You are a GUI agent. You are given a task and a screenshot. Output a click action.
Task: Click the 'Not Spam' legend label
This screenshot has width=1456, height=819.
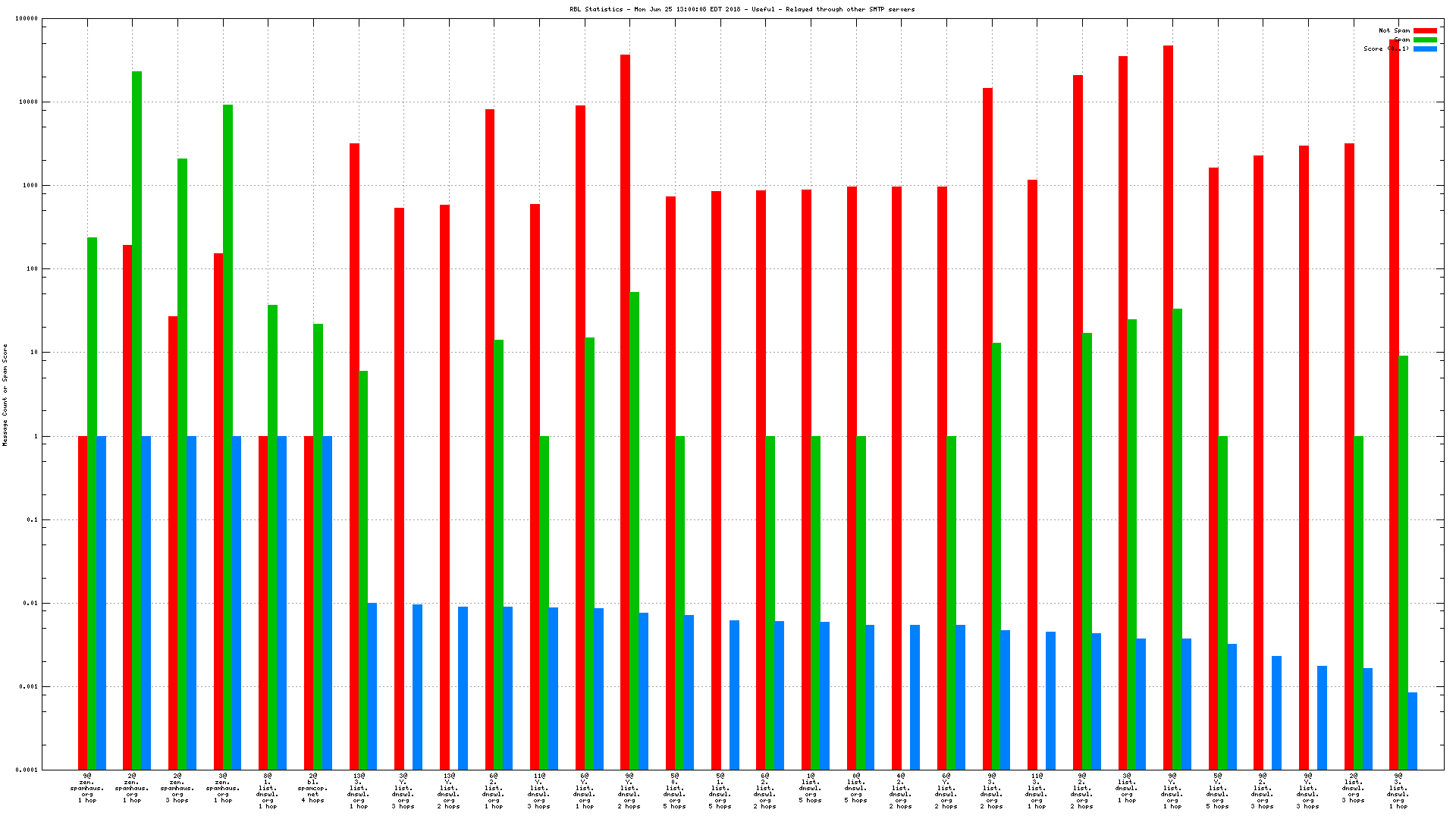1394,31
